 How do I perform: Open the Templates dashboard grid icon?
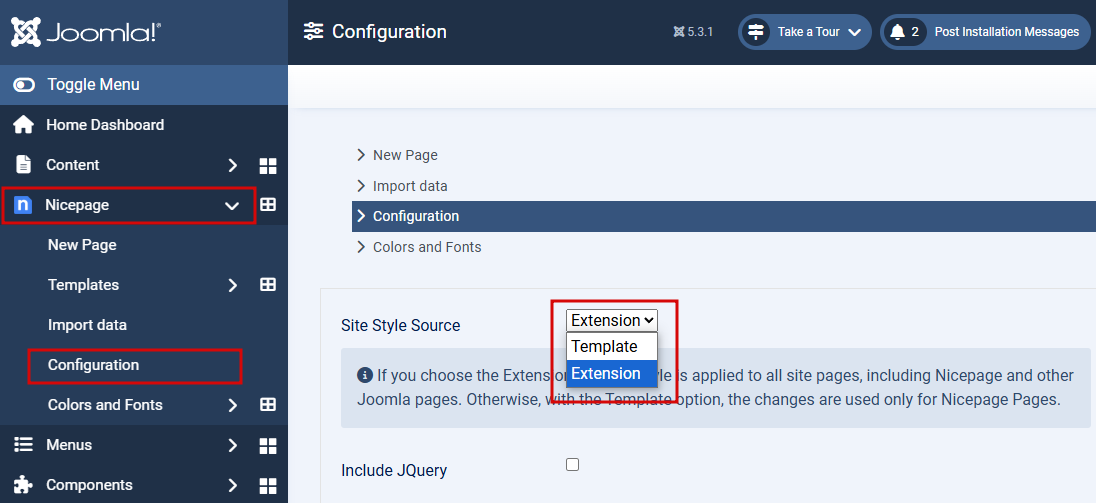(x=268, y=285)
